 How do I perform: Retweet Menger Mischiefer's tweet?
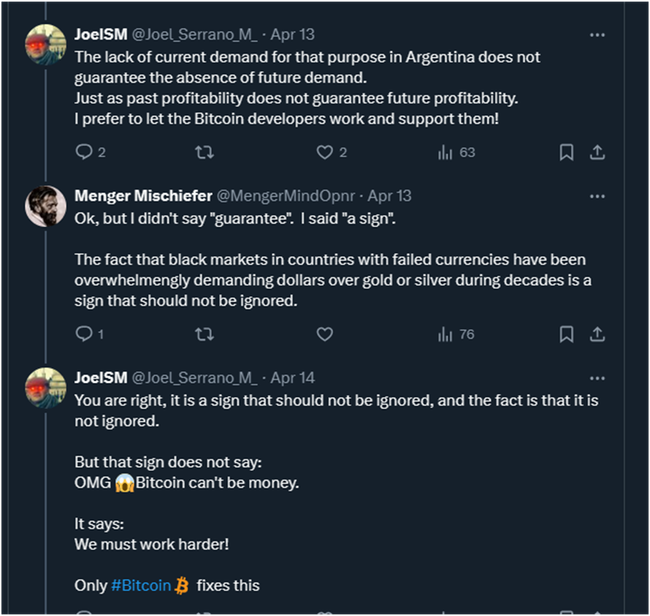204,334
